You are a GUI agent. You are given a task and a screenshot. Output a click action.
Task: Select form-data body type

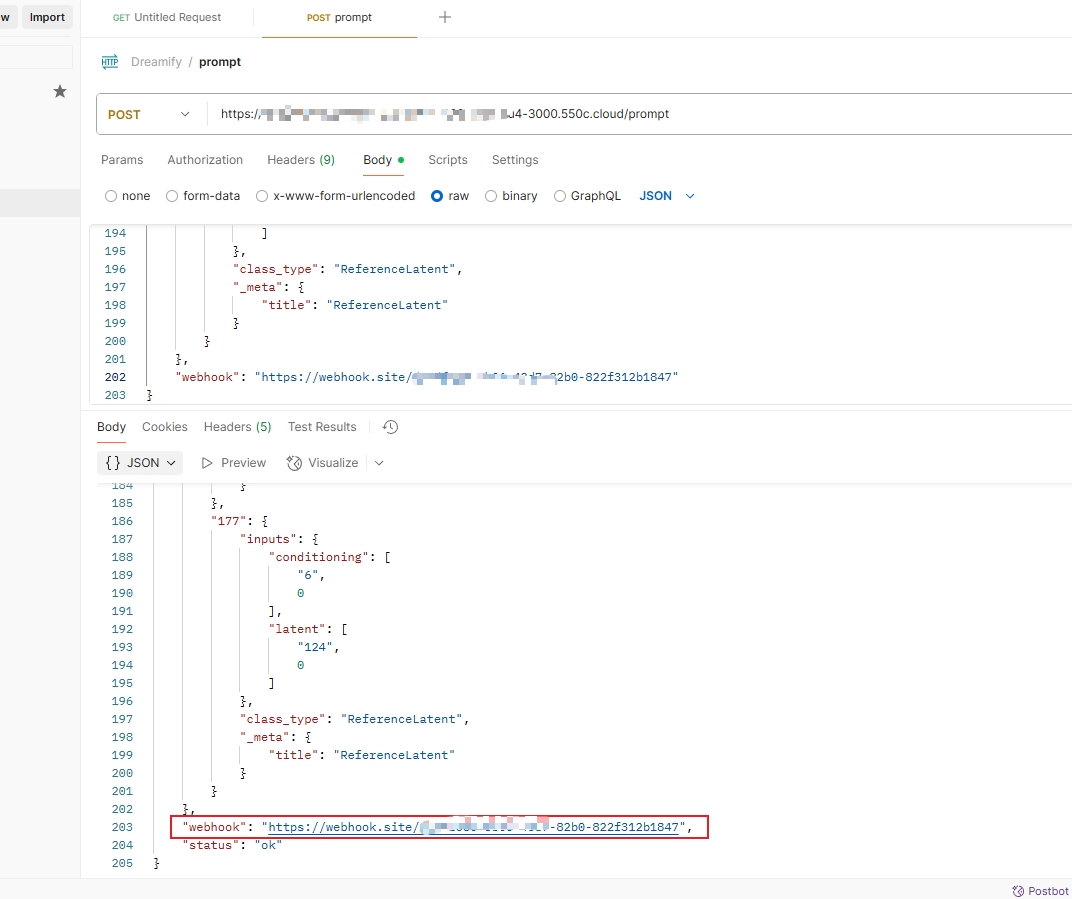[172, 196]
